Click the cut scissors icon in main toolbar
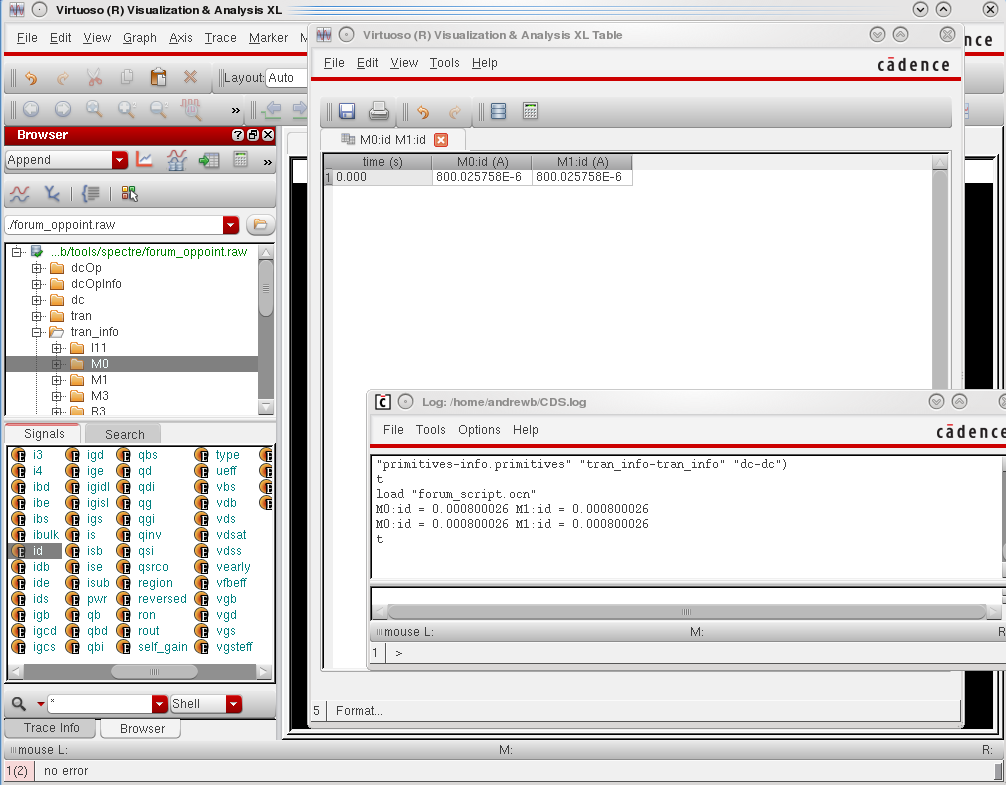 click(94, 78)
